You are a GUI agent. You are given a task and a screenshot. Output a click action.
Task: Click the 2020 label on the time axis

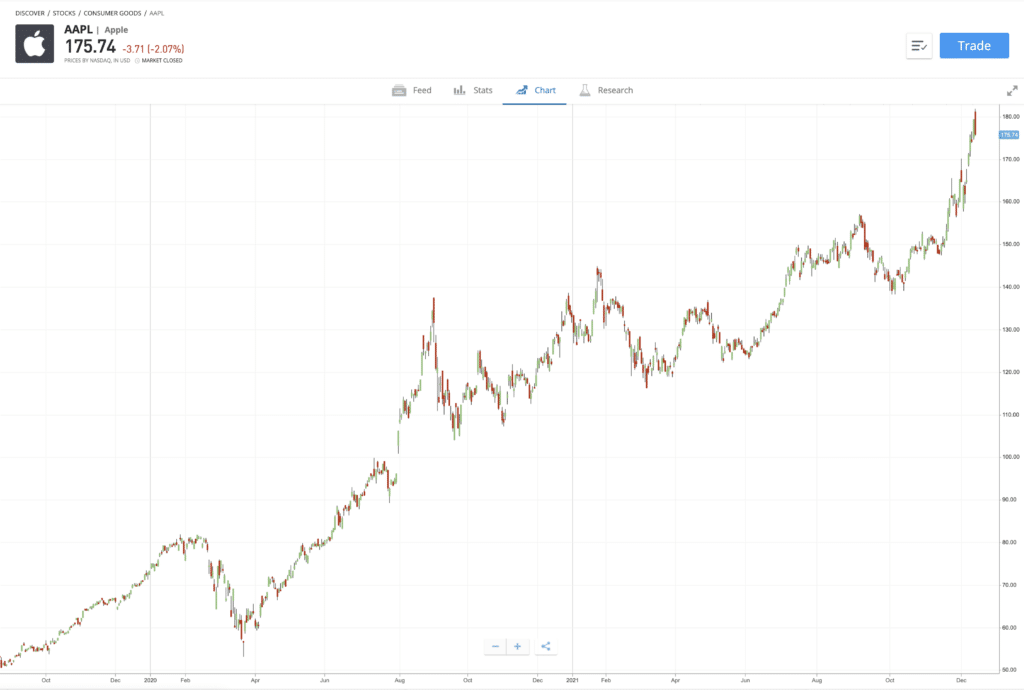point(150,680)
